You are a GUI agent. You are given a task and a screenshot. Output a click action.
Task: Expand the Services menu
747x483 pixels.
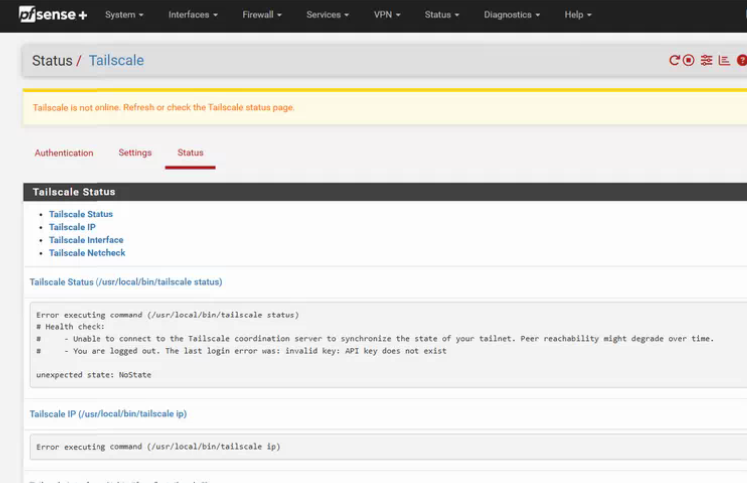(328, 15)
